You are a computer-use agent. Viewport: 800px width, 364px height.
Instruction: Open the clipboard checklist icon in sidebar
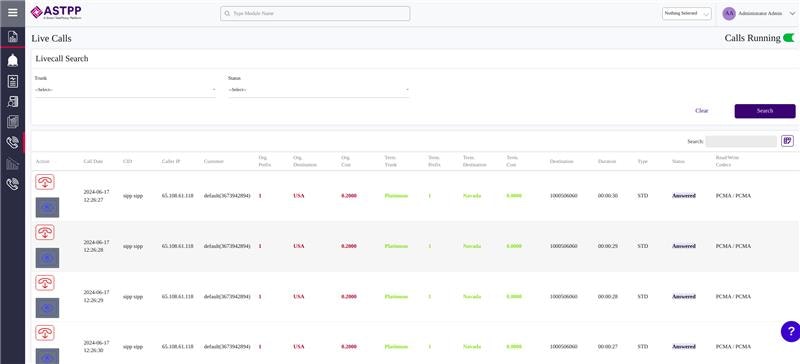pyautogui.click(x=13, y=81)
